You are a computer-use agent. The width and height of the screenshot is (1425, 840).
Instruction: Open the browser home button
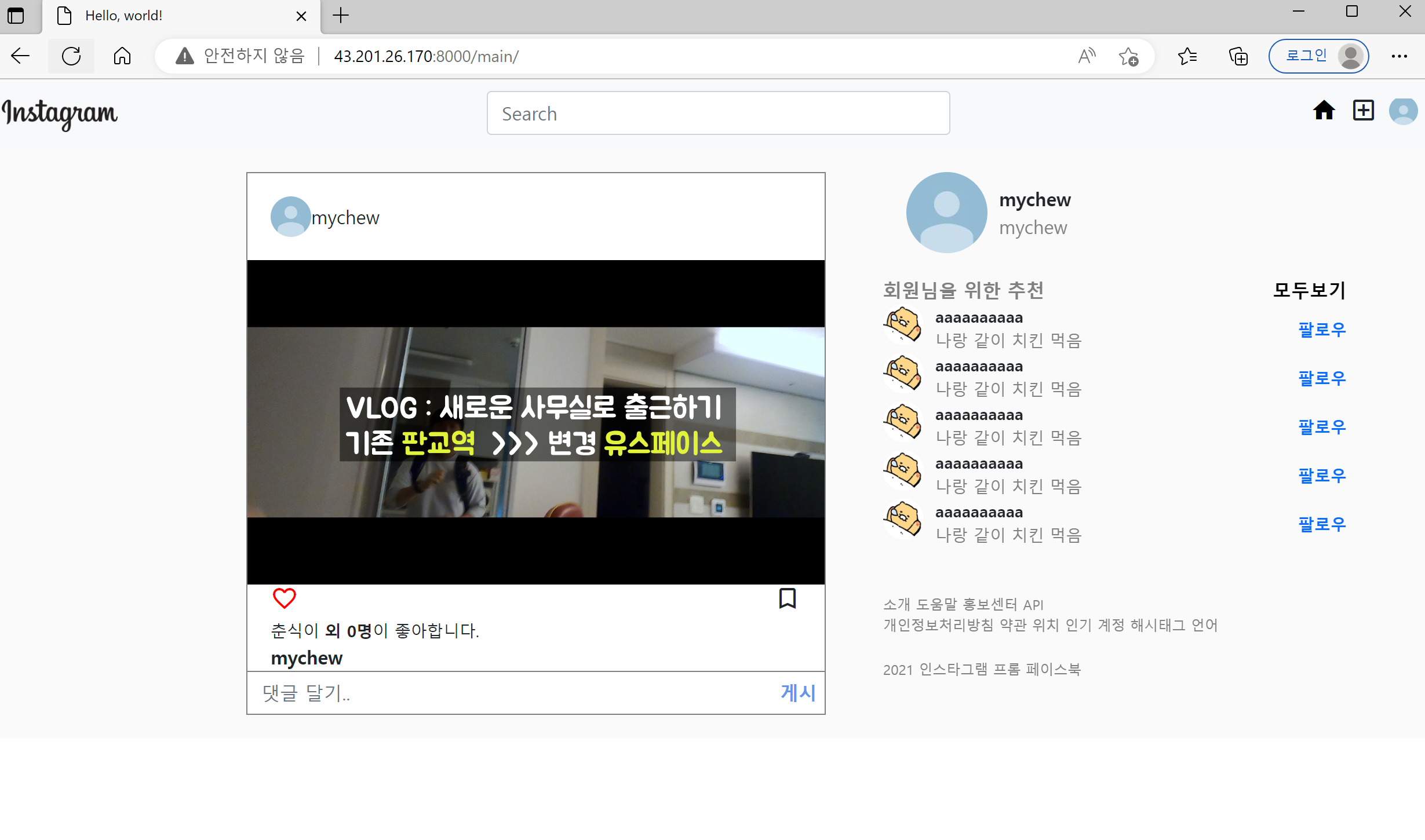[x=122, y=56]
